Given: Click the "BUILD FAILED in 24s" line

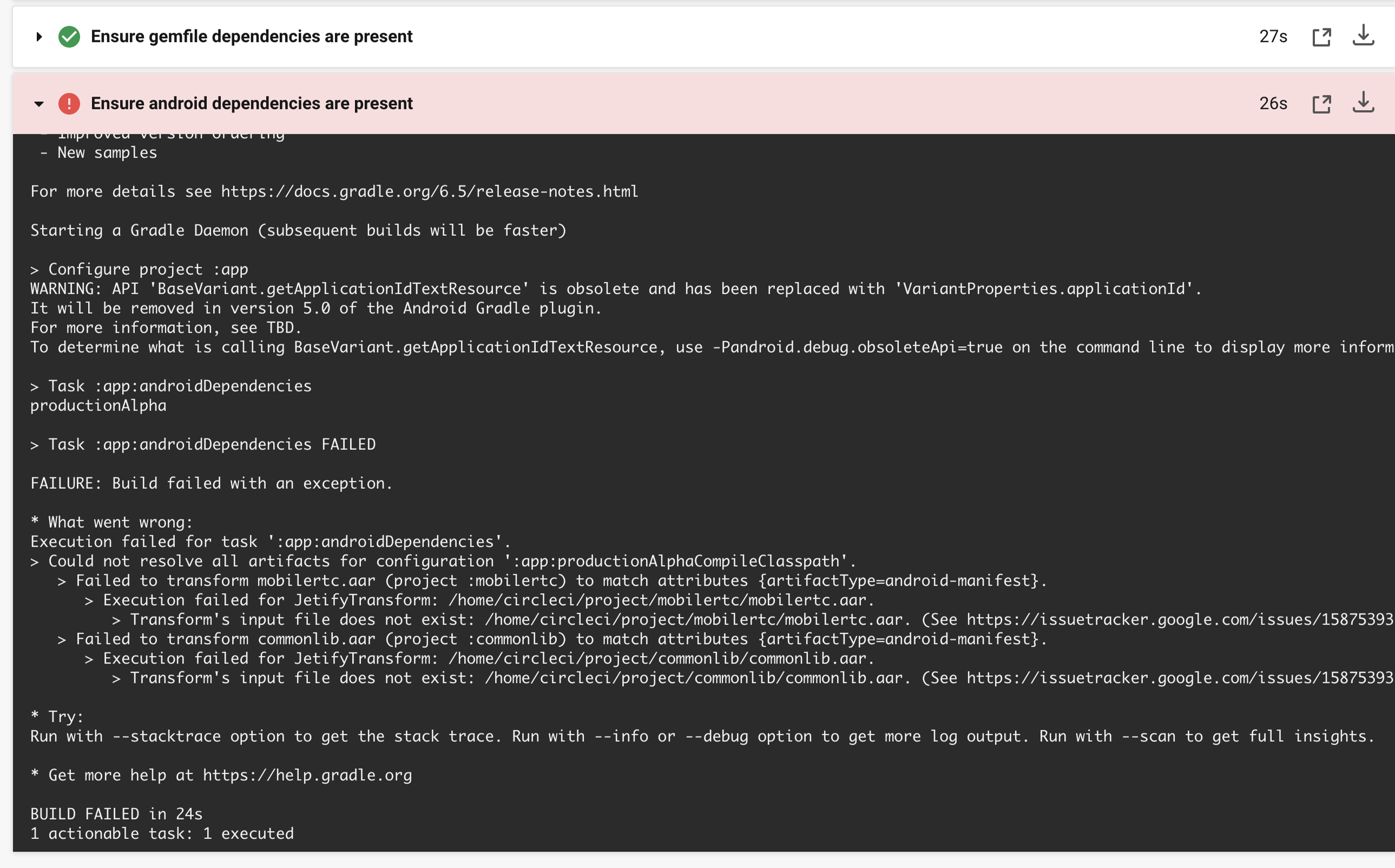Looking at the screenshot, I should 116,814.
